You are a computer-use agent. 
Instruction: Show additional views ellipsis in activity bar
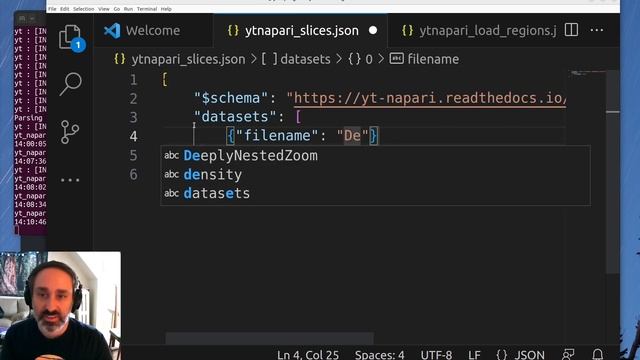(x=70, y=180)
